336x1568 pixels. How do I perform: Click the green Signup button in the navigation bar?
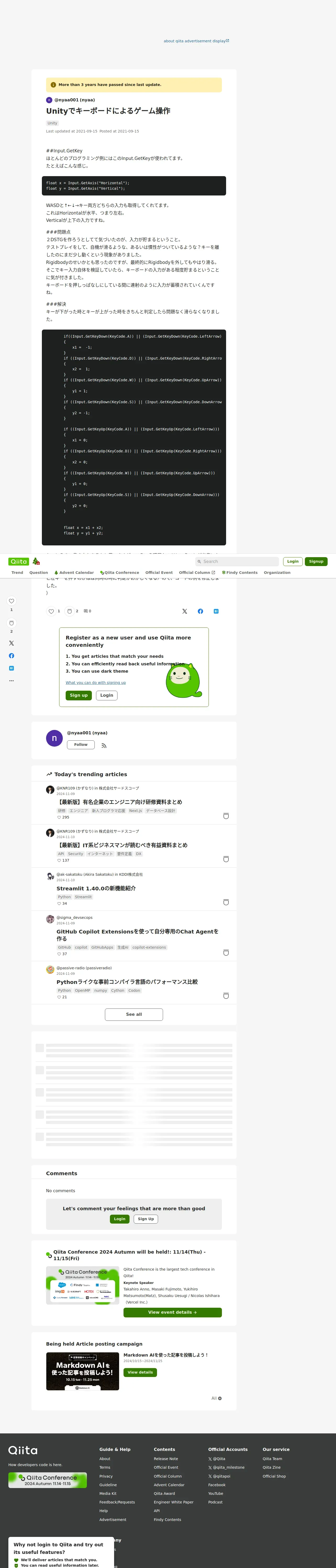click(x=316, y=561)
